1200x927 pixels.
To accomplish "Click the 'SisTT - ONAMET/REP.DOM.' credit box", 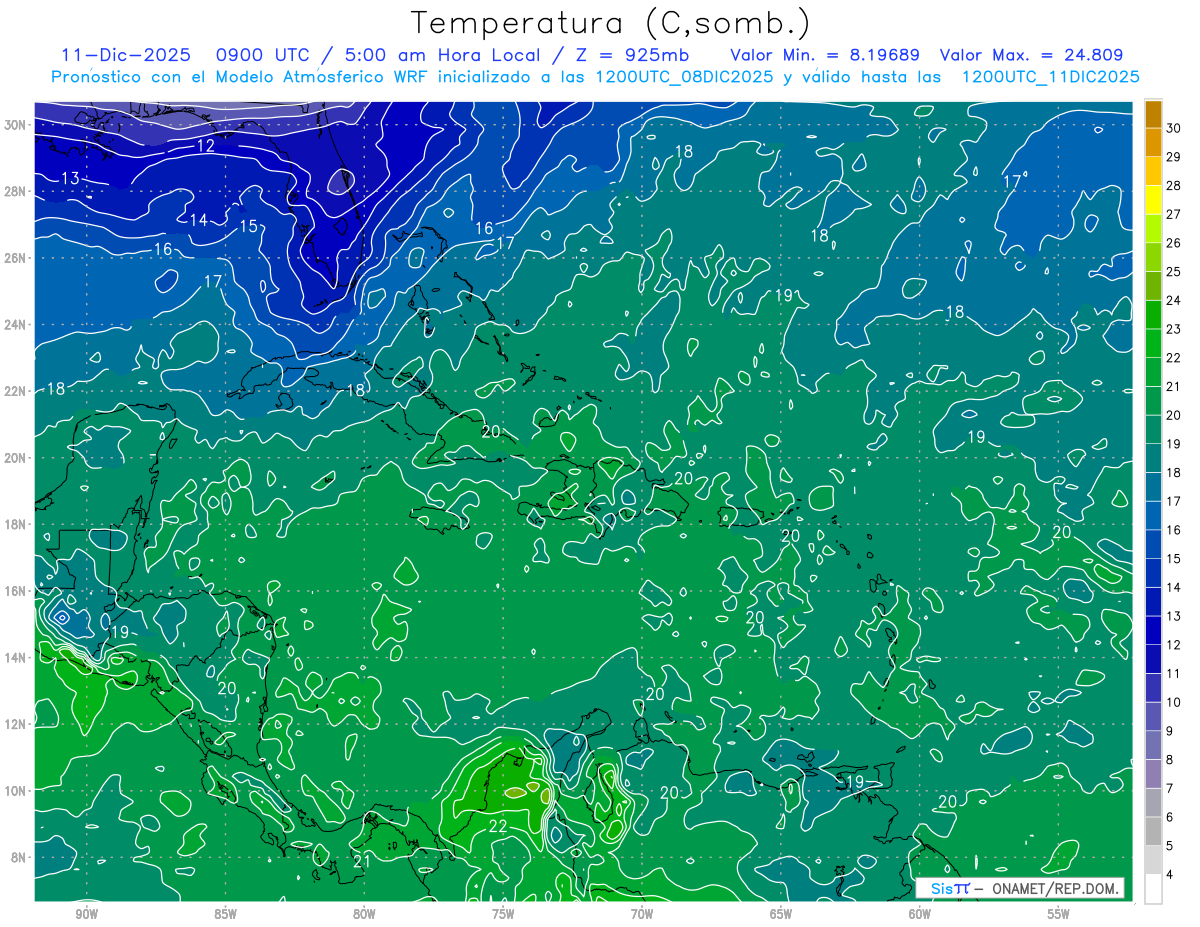I will [x=1020, y=888].
